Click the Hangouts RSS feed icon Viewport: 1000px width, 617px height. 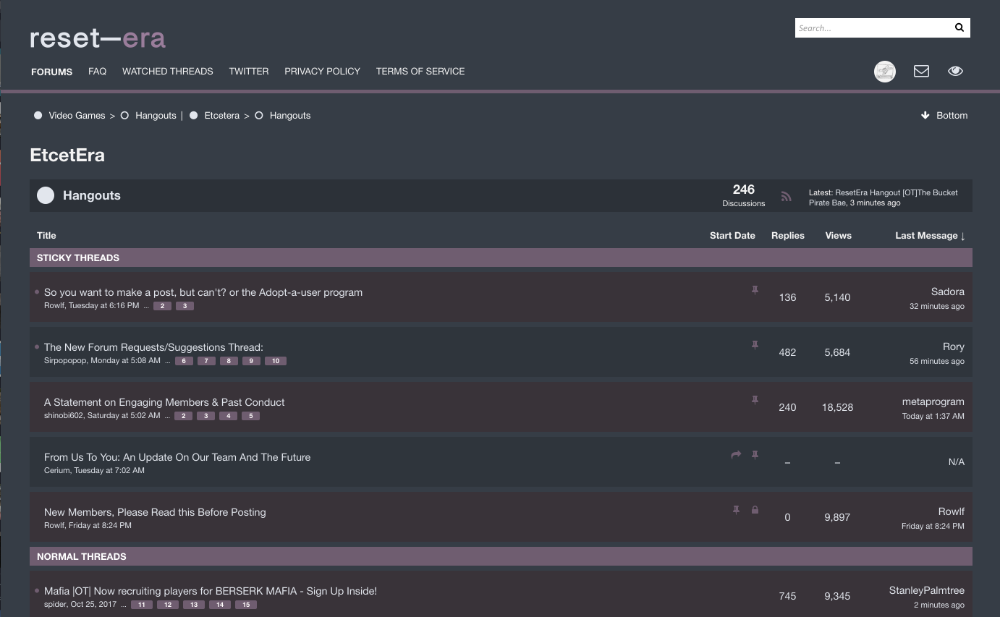[786, 197]
